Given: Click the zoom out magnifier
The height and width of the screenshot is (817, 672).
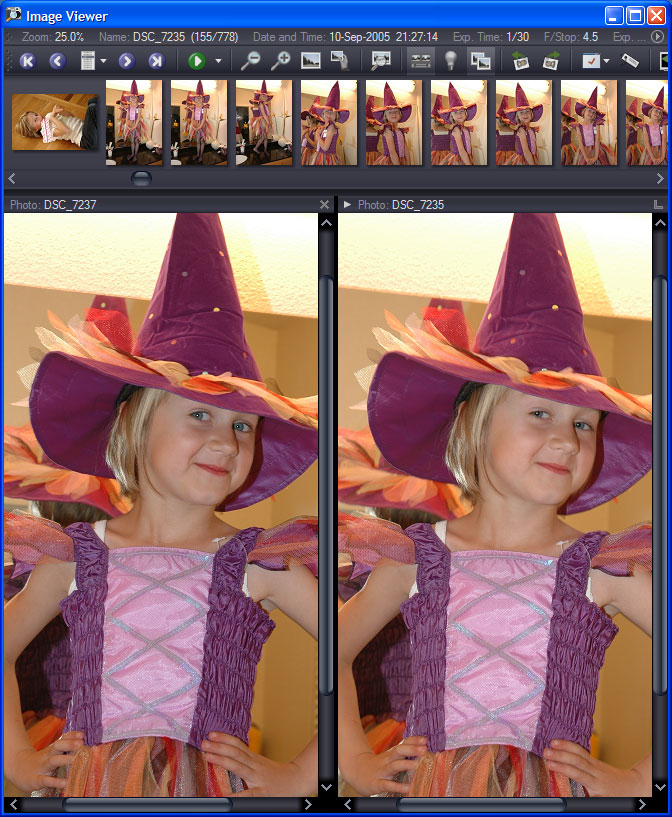Looking at the screenshot, I should tap(250, 61).
